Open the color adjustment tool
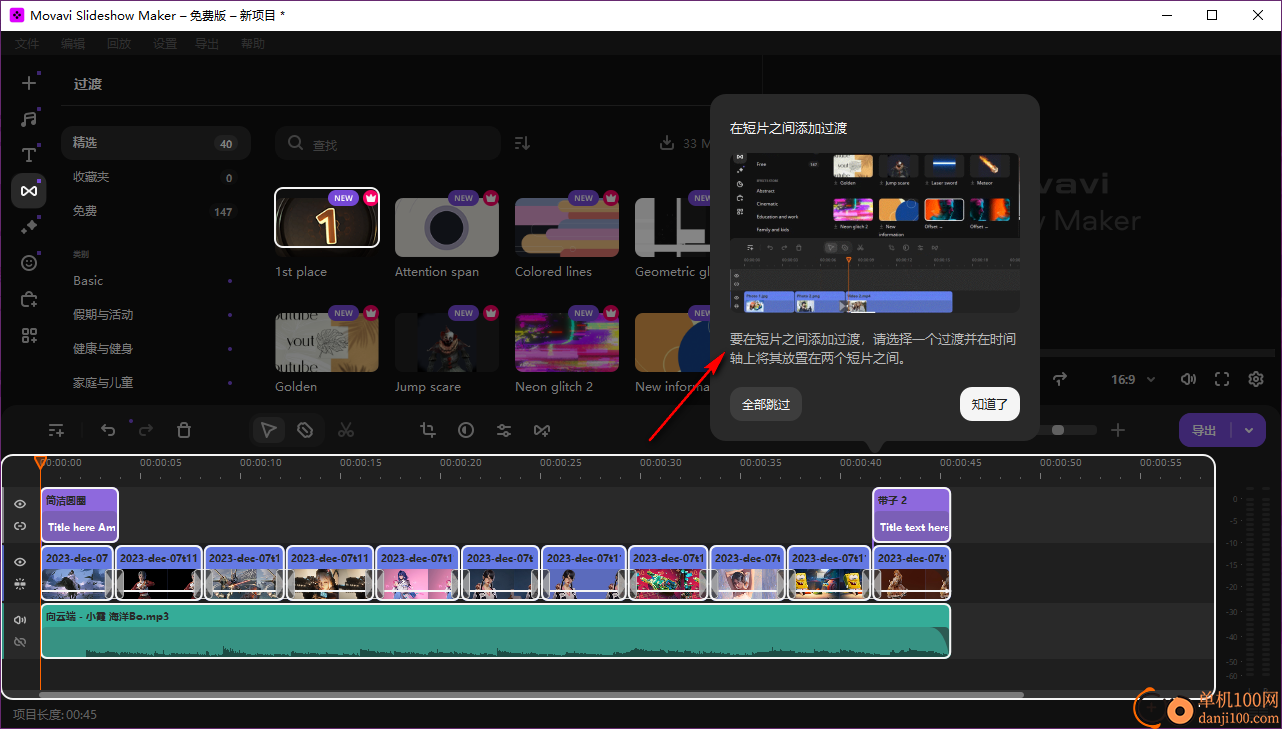The width and height of the screenshot is (1282, 729). coord(466,430)
